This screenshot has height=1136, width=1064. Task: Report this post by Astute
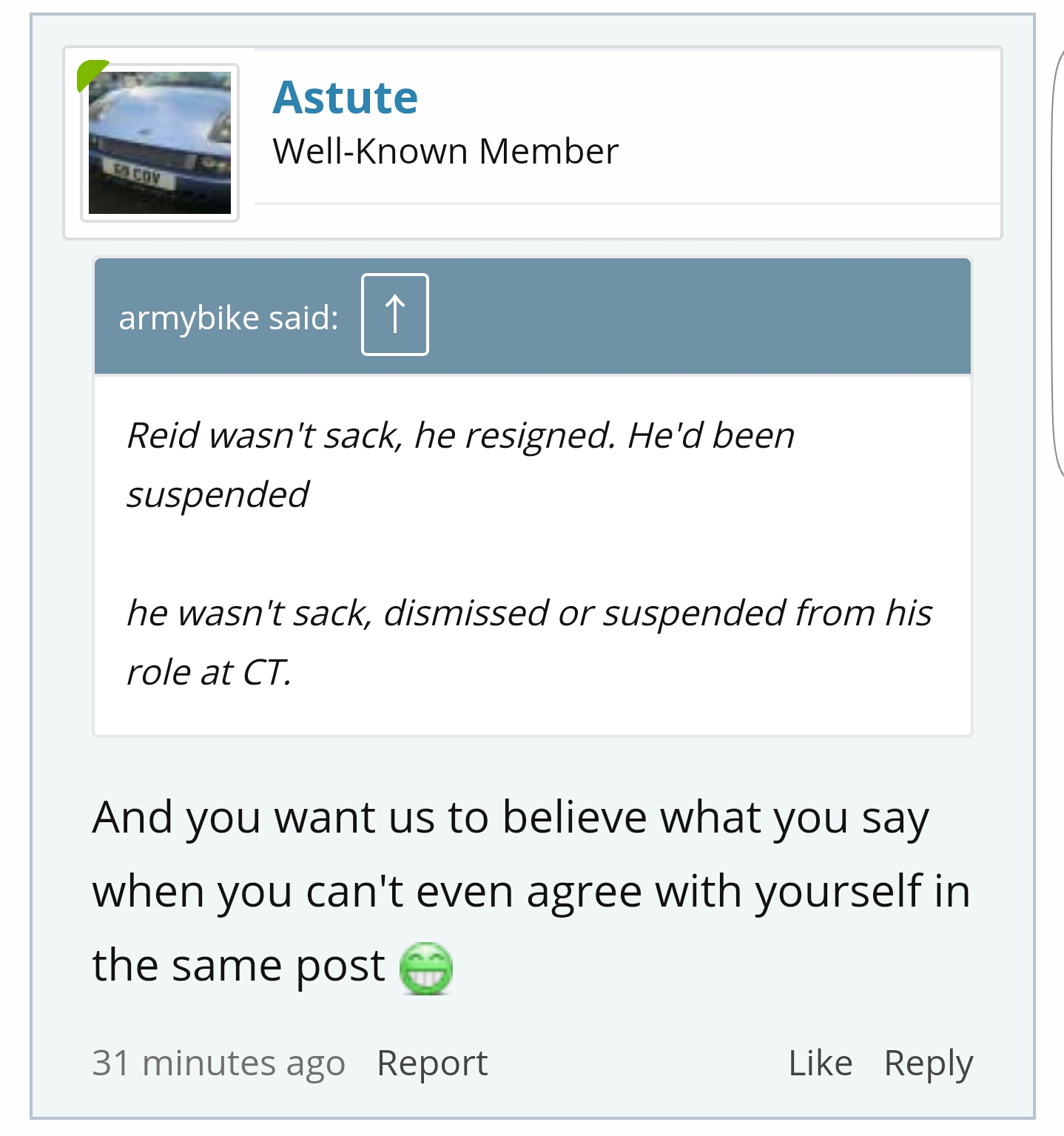(x=432, y=1063)
